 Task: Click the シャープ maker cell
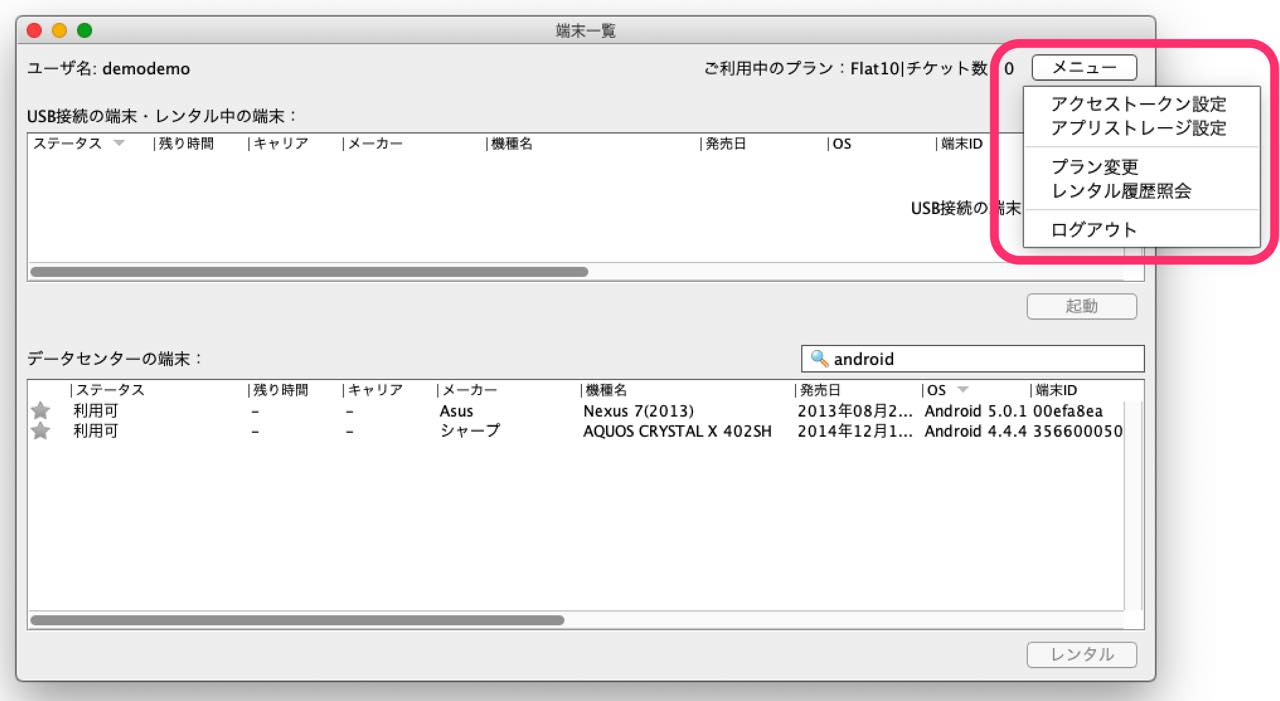pos(469,431)
